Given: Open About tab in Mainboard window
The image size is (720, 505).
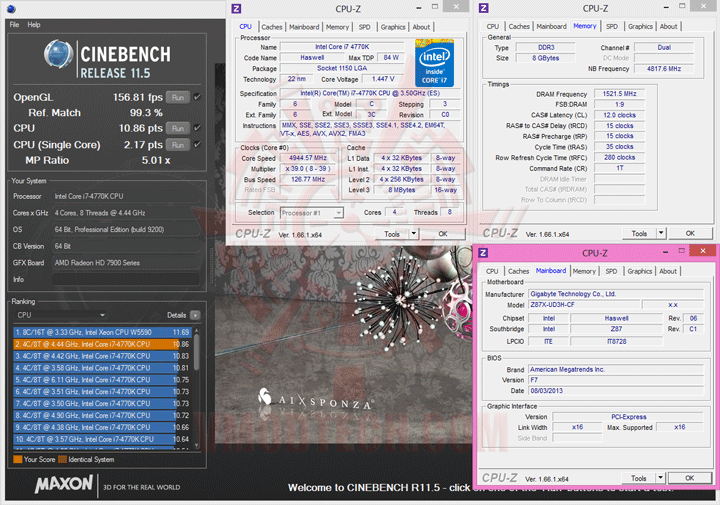Looking at the screenshot, I should [668, 271].
